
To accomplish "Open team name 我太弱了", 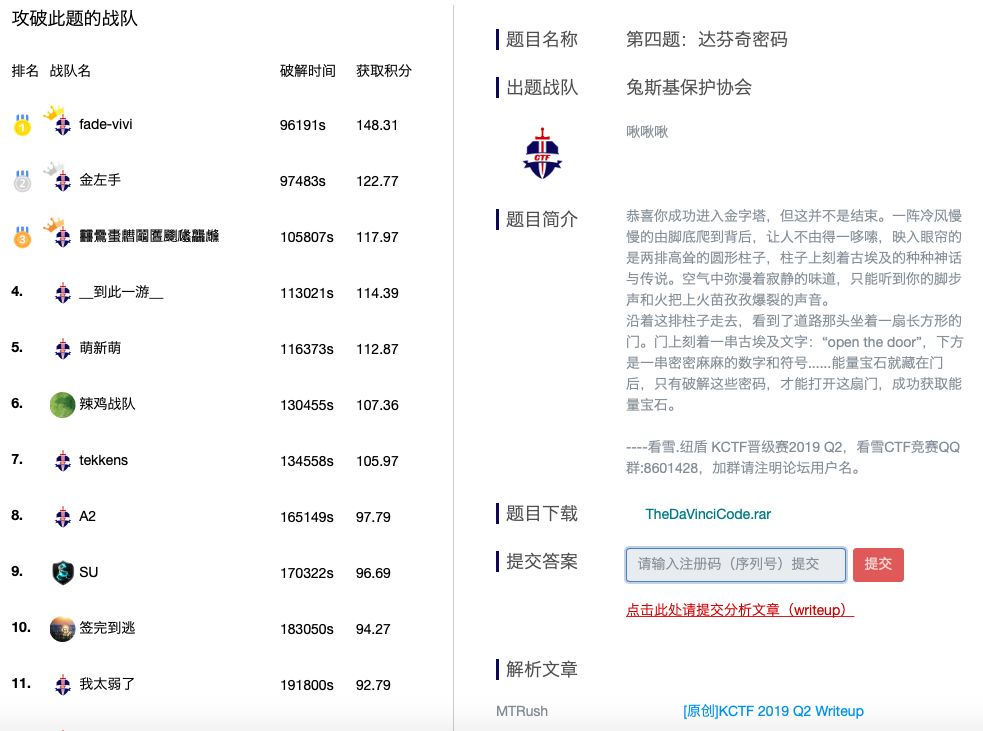I will tap(107, 684).
